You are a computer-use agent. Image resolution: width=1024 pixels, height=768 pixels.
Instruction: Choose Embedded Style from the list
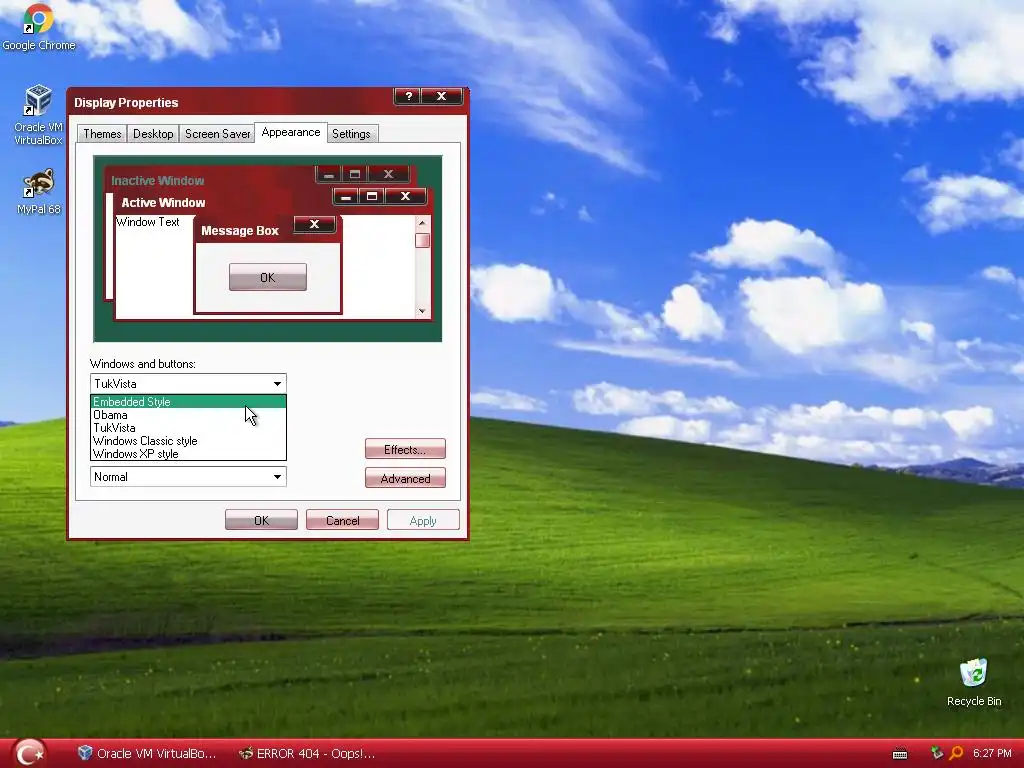188,402
